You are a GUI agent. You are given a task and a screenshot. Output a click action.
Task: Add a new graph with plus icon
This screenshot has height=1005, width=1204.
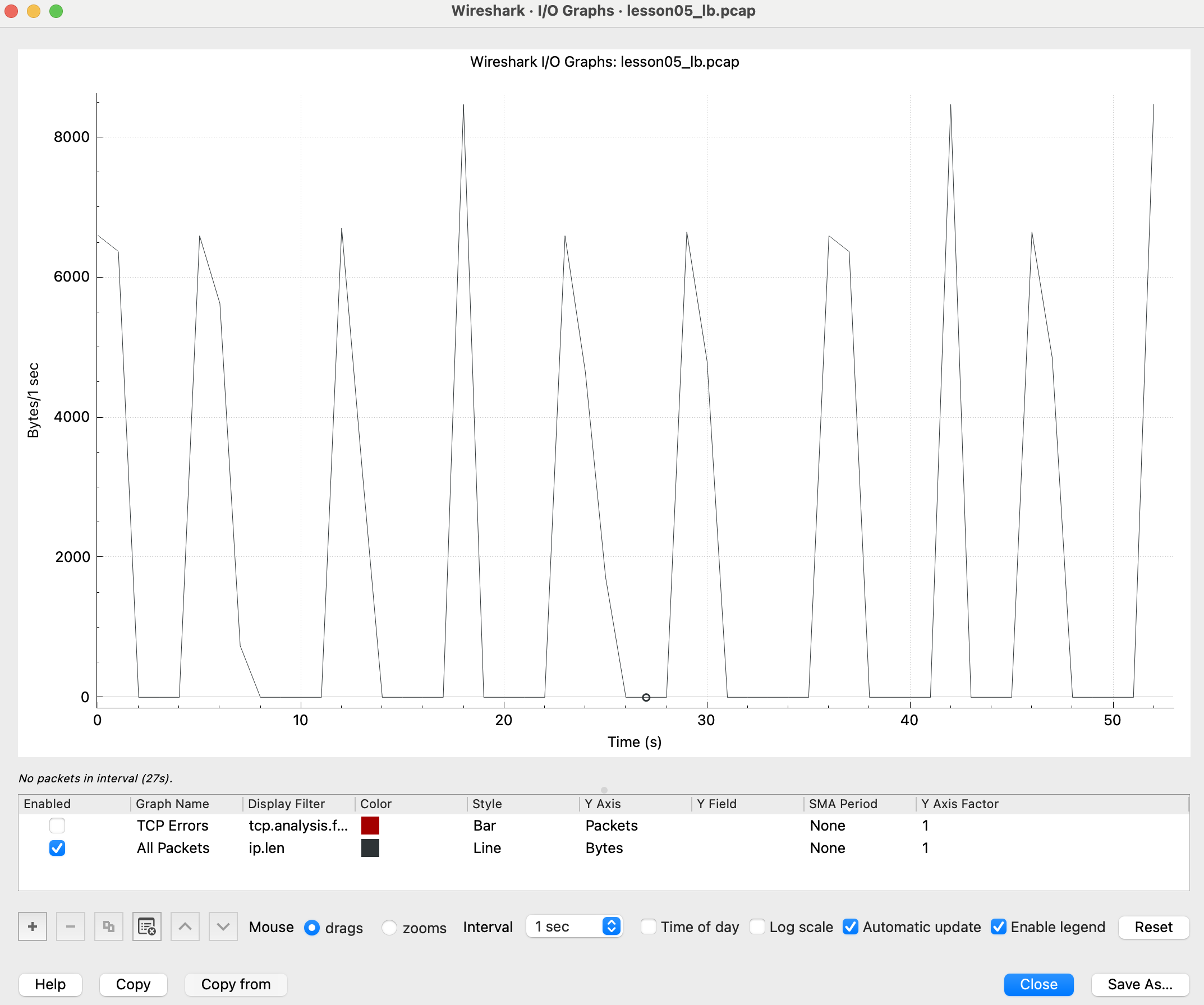[32, 926]
